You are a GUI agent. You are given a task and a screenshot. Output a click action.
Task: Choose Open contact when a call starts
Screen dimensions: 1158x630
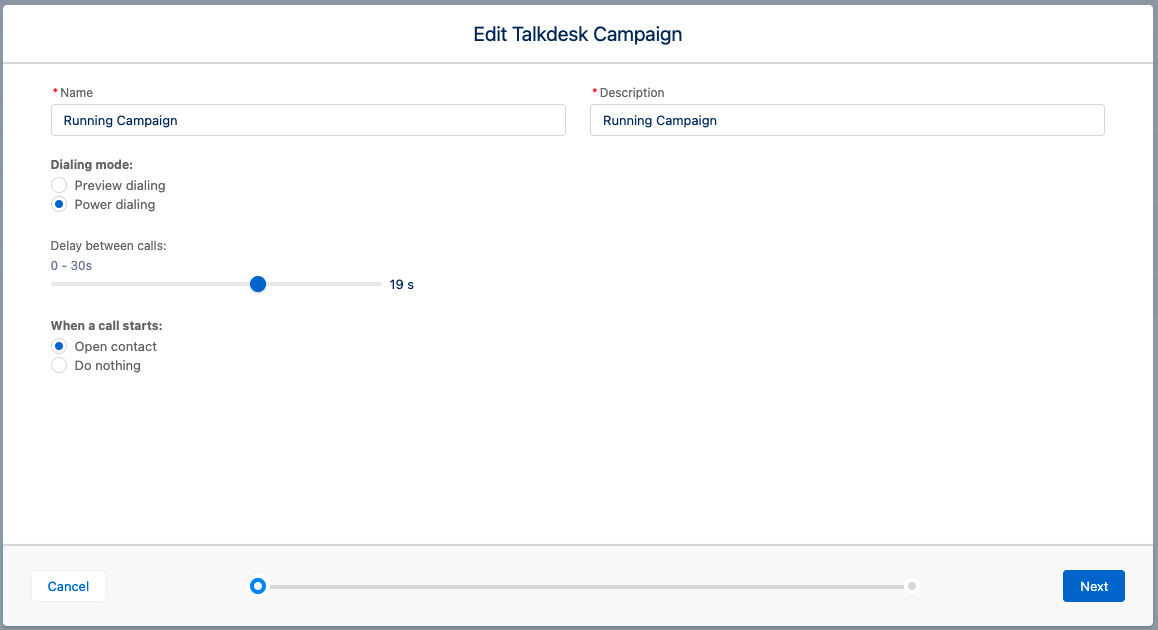(59, 346)
